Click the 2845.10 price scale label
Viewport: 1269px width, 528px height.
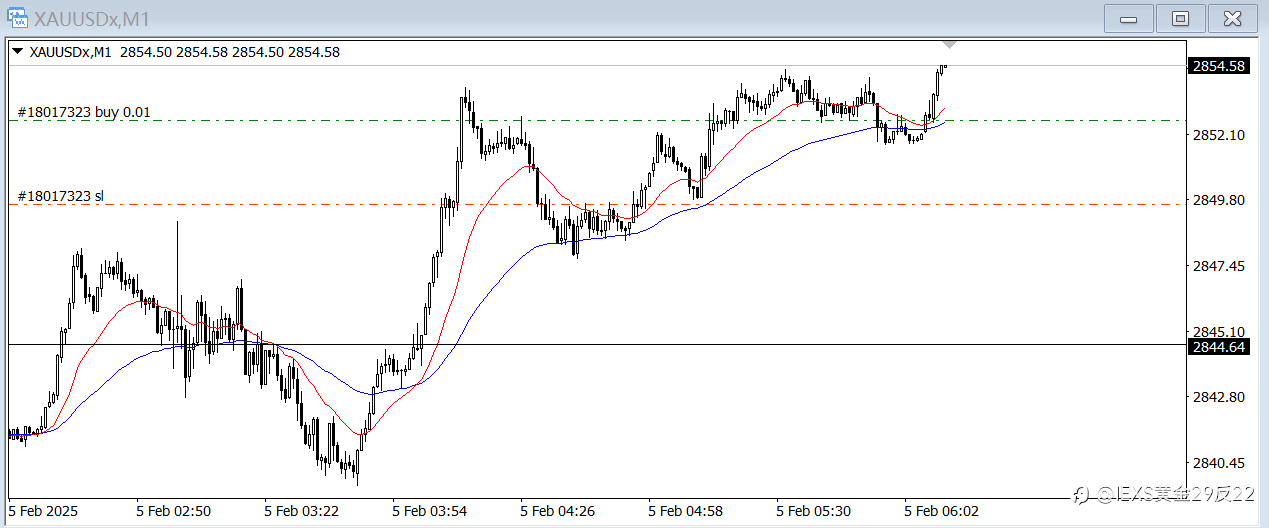1218,331
